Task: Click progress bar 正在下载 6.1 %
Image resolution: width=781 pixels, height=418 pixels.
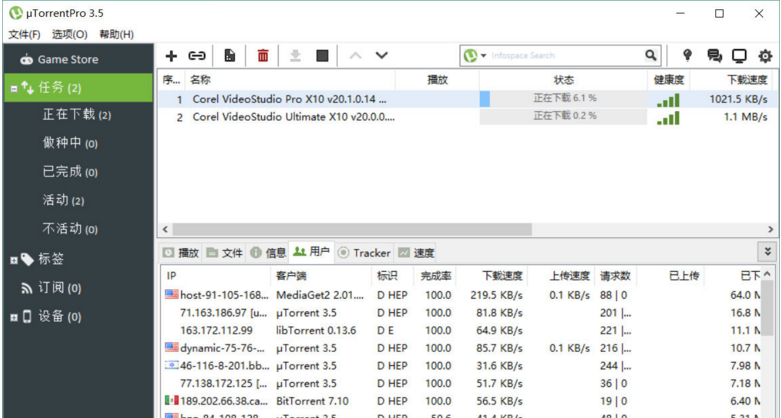Action: [x=563, y=99]
